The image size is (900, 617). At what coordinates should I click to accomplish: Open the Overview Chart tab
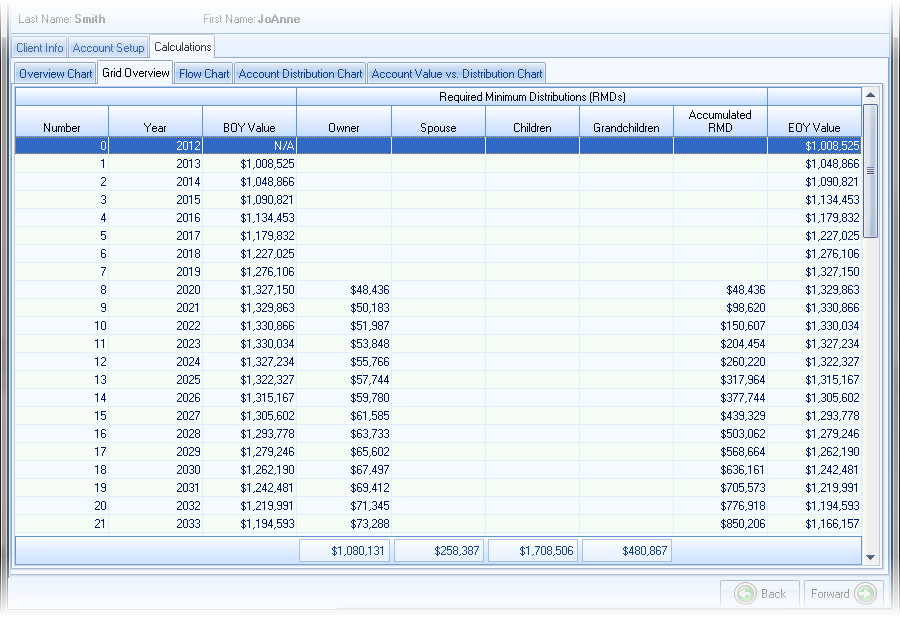(x=56, y=74)
